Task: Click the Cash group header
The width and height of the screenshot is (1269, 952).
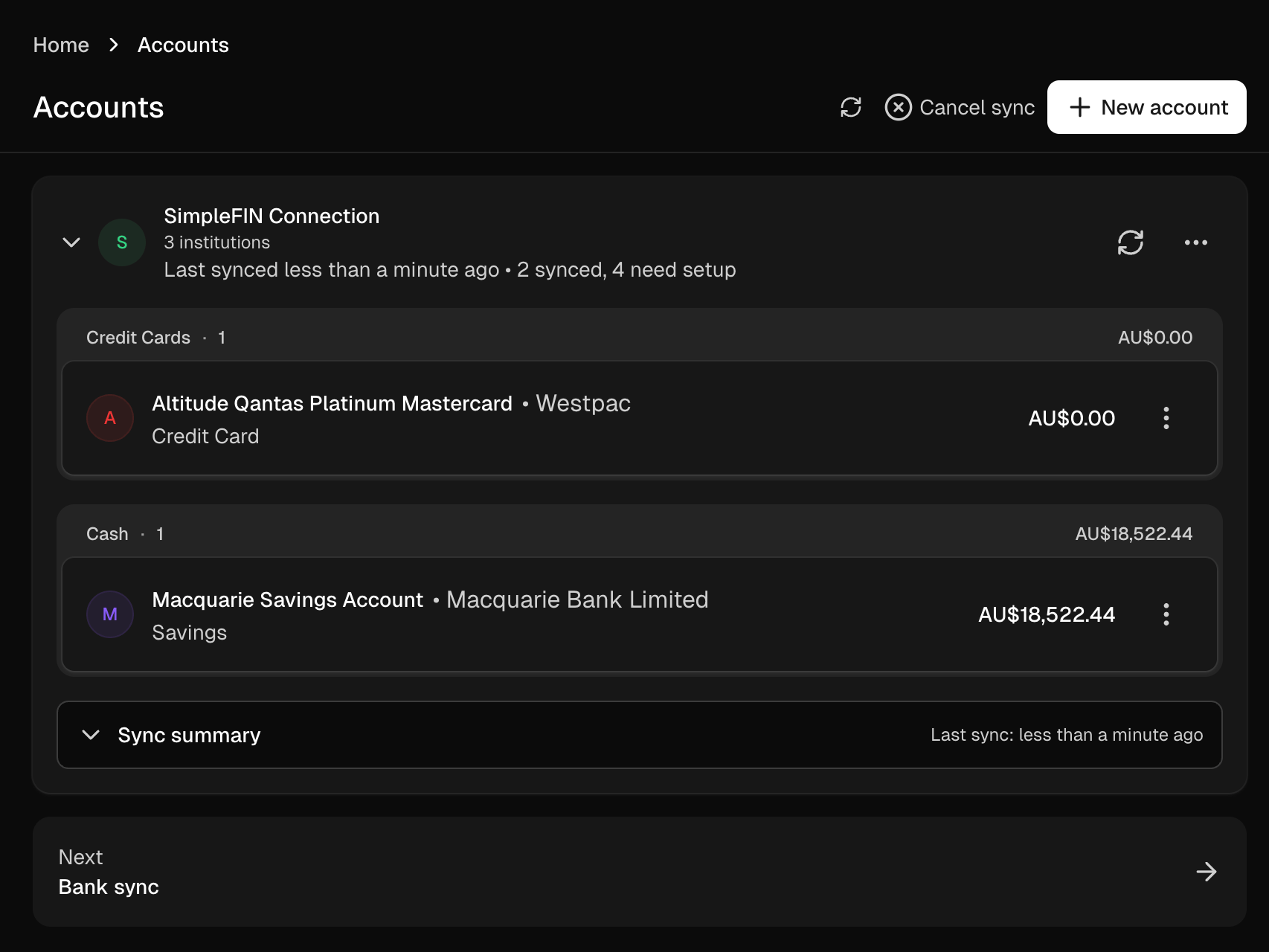Action: coord(640,534)
